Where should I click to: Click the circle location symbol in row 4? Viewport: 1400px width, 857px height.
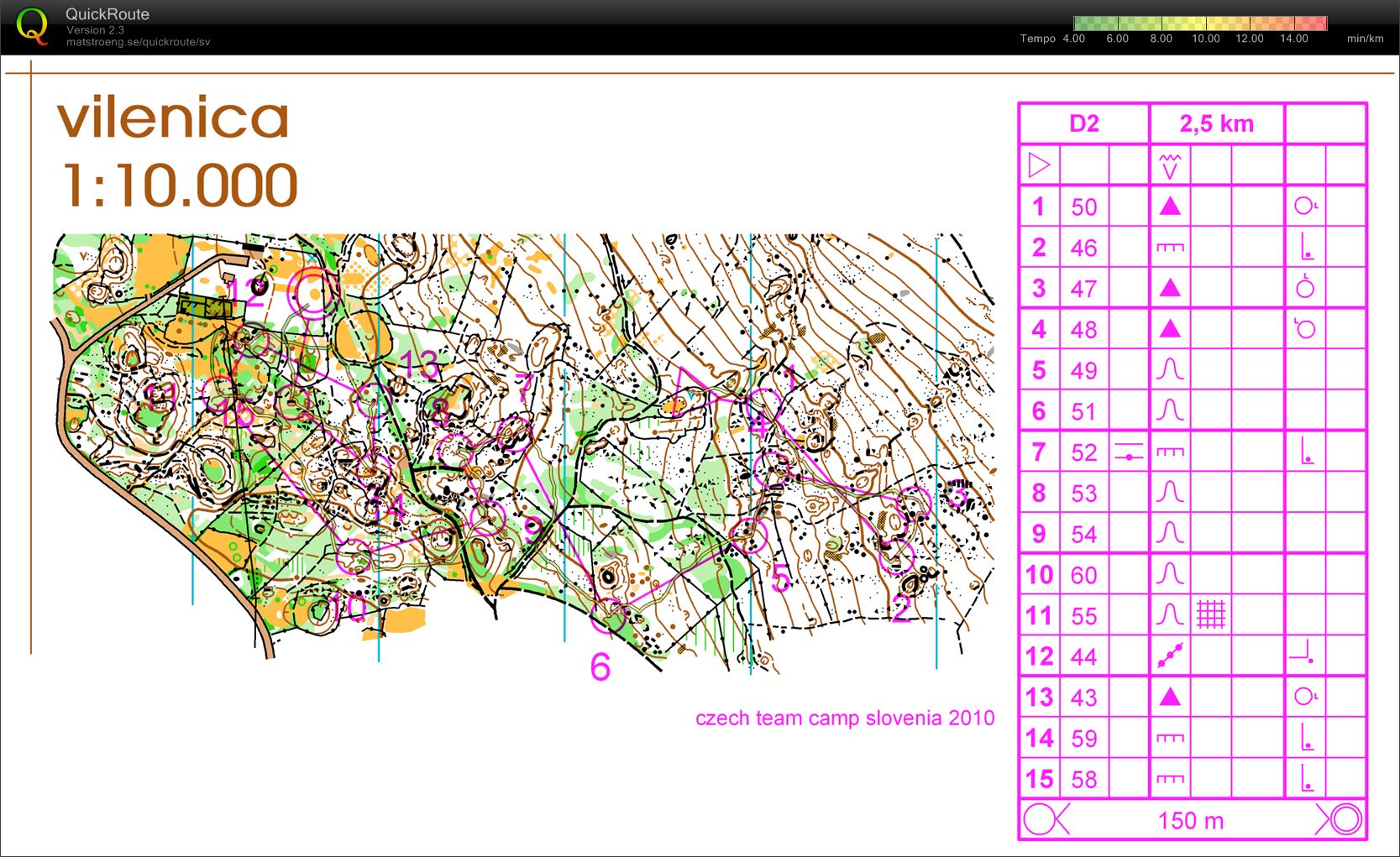[x=1304, y=328]
